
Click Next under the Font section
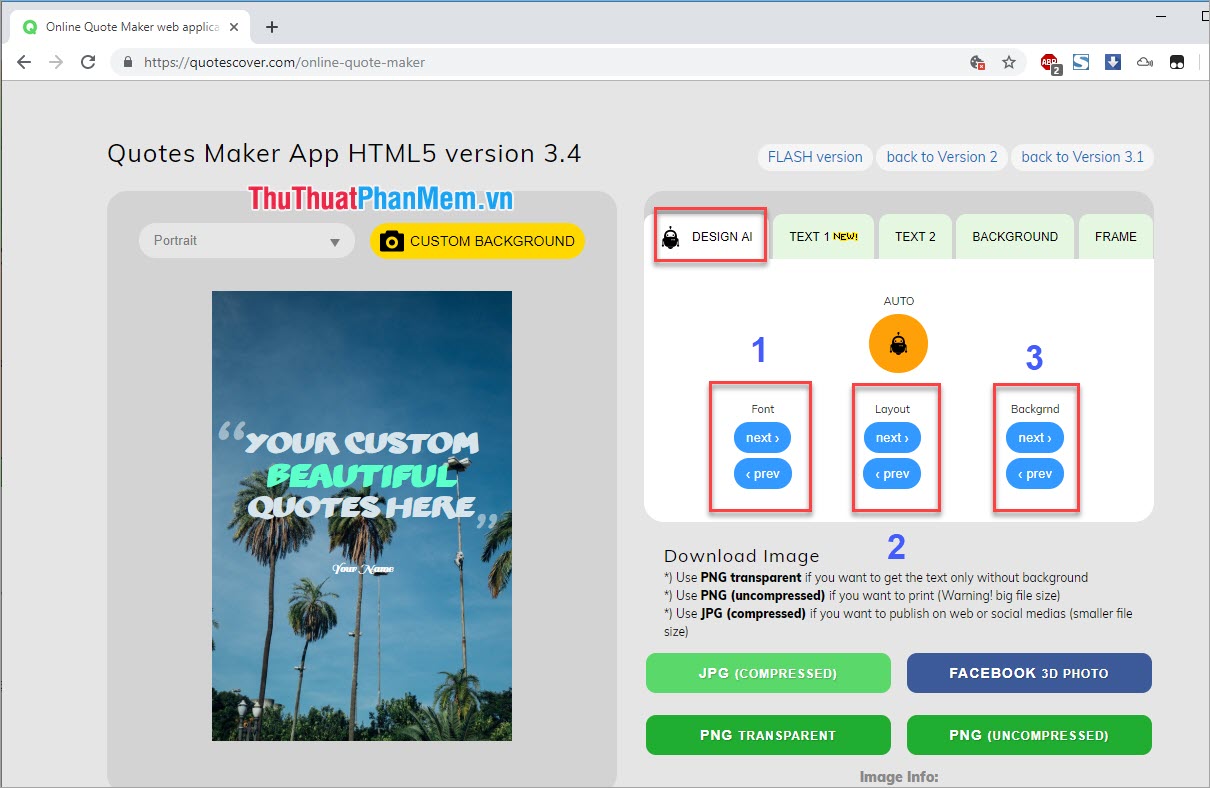coord(762,437)
